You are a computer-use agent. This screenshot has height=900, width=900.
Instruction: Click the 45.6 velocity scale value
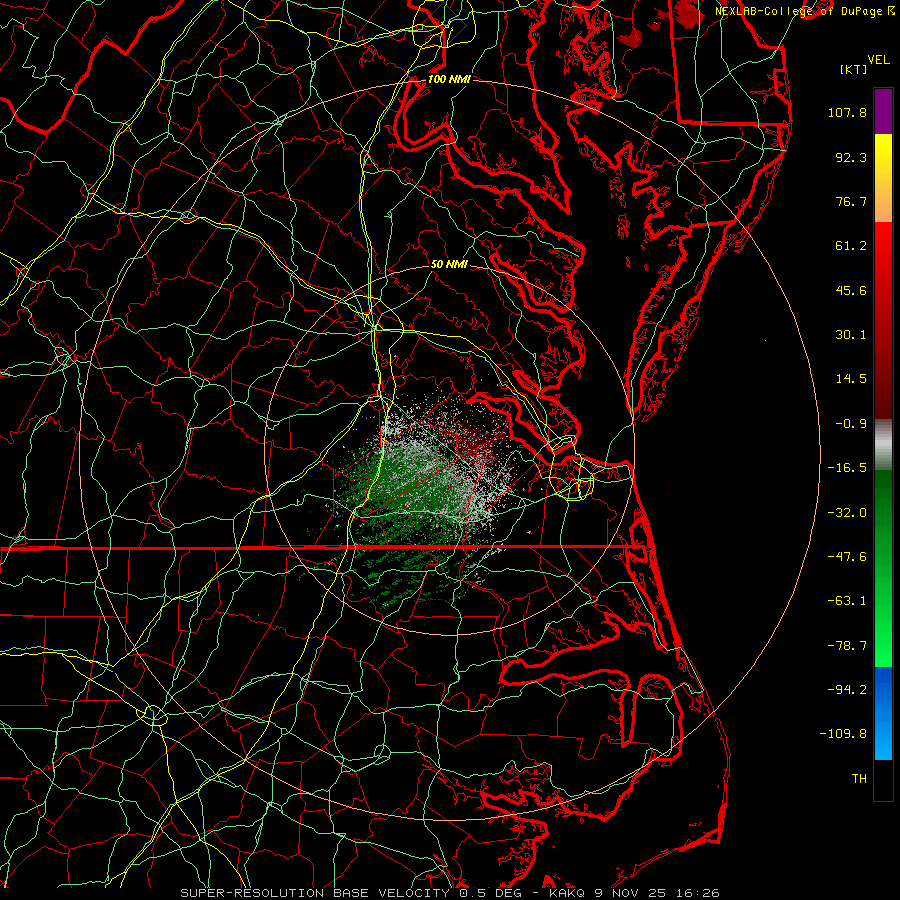(x=851, y=290)
